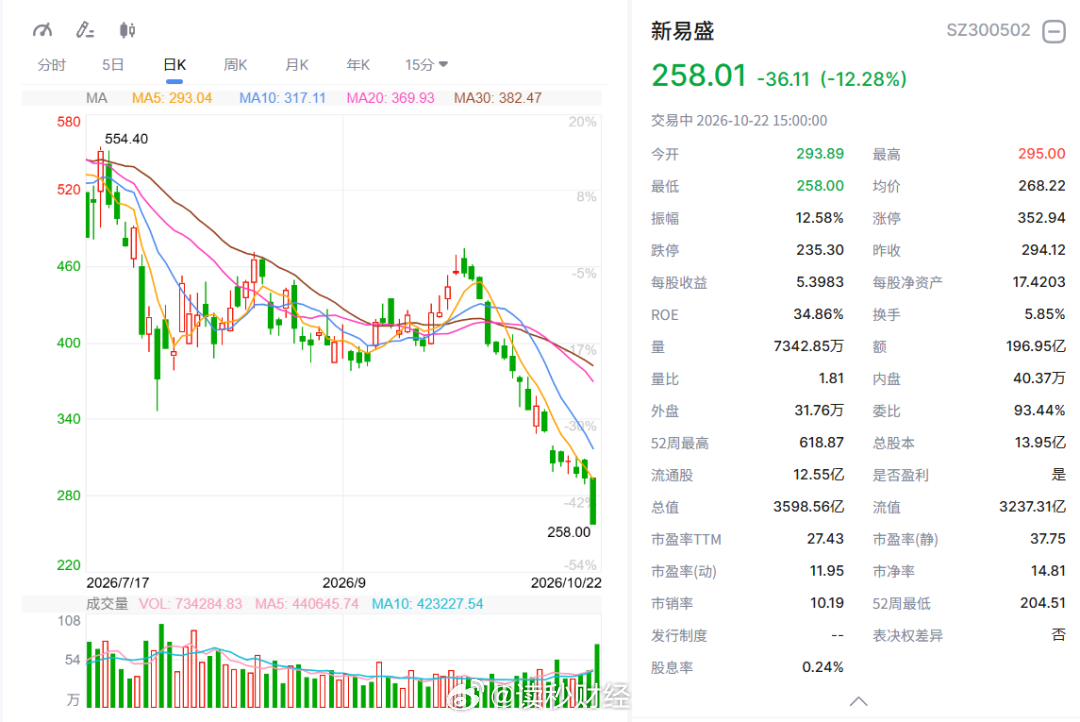Click date label 2026/10/22
The image size is (1080, 722).
pos(566,583)
